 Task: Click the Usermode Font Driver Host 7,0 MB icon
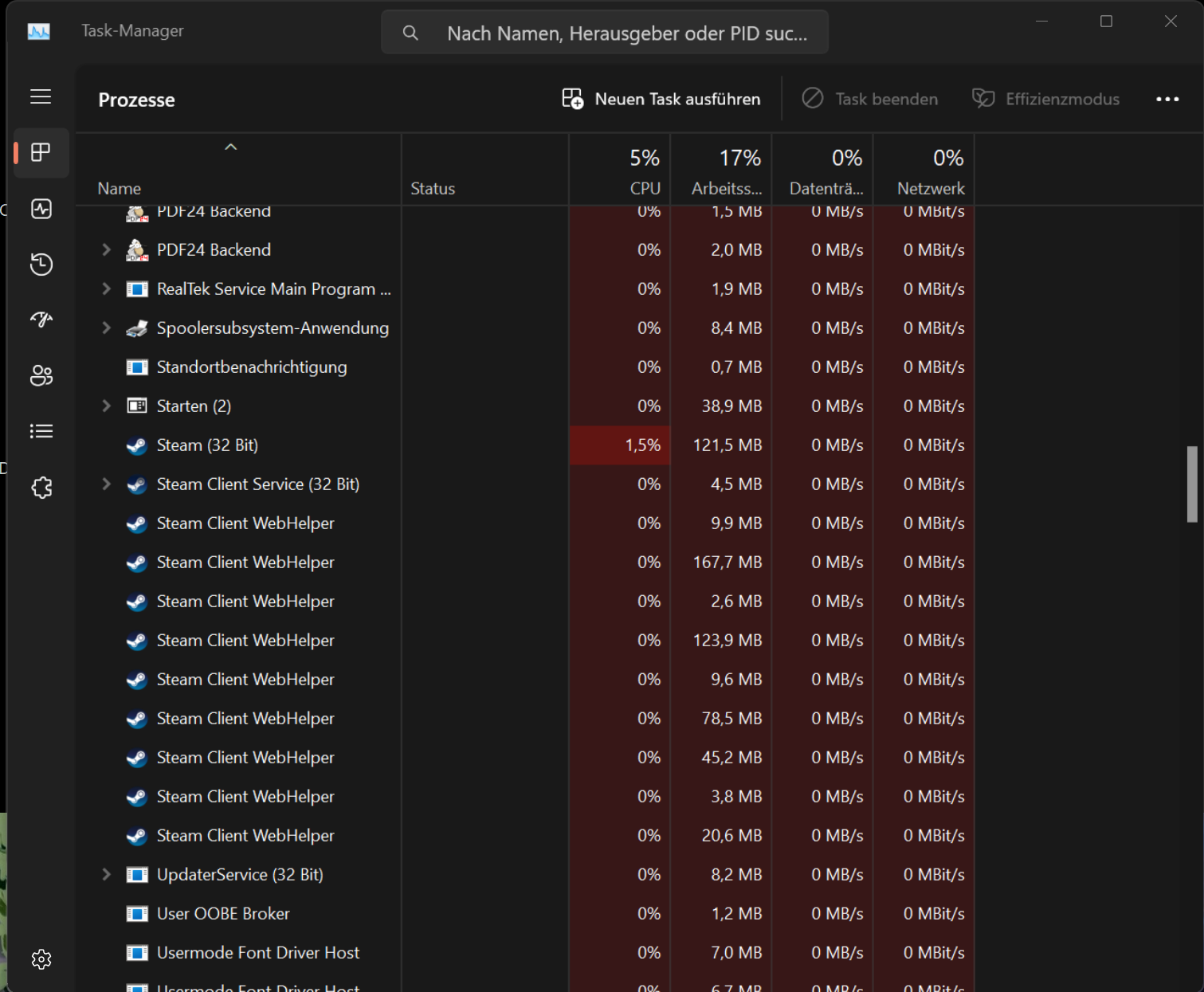tap(137, 953)
